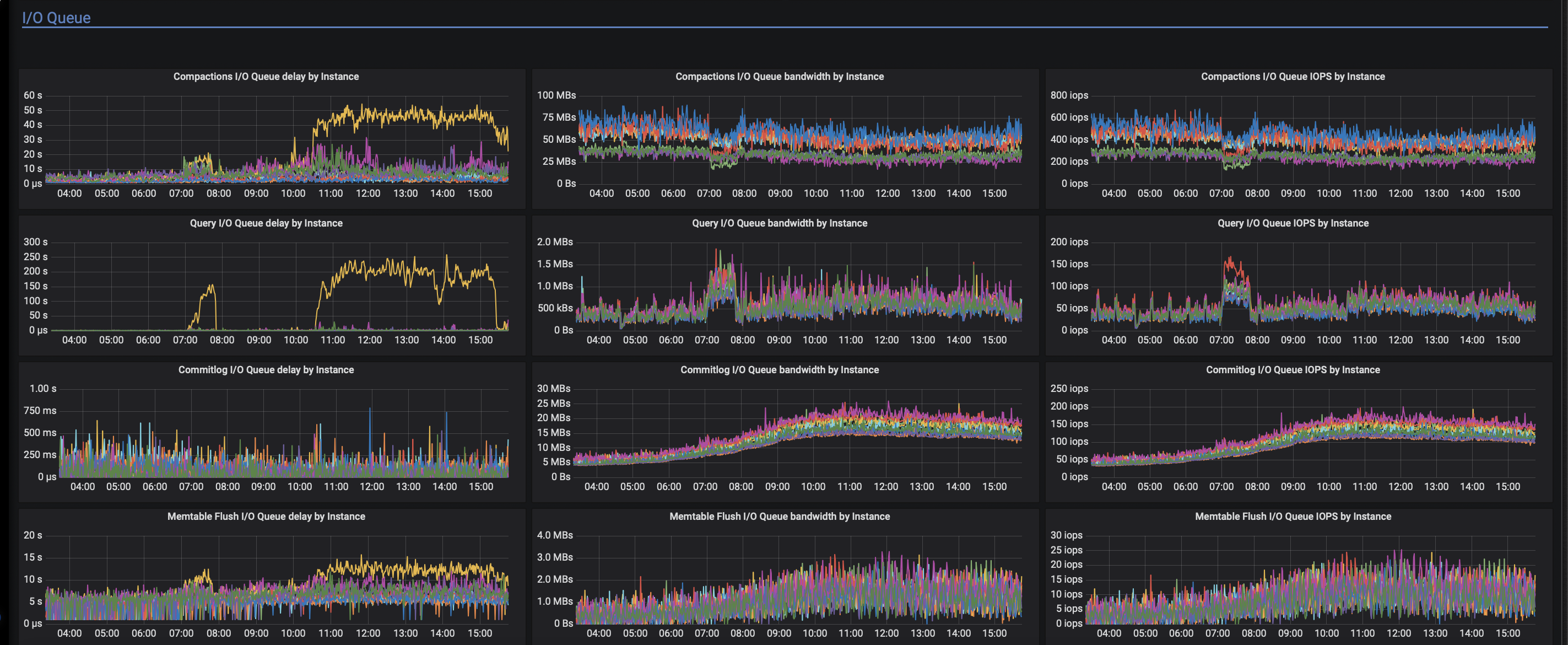Collapse the I/O Queue row header
The width and height of the screenshot is (1568, 645).
pos(56,18)
